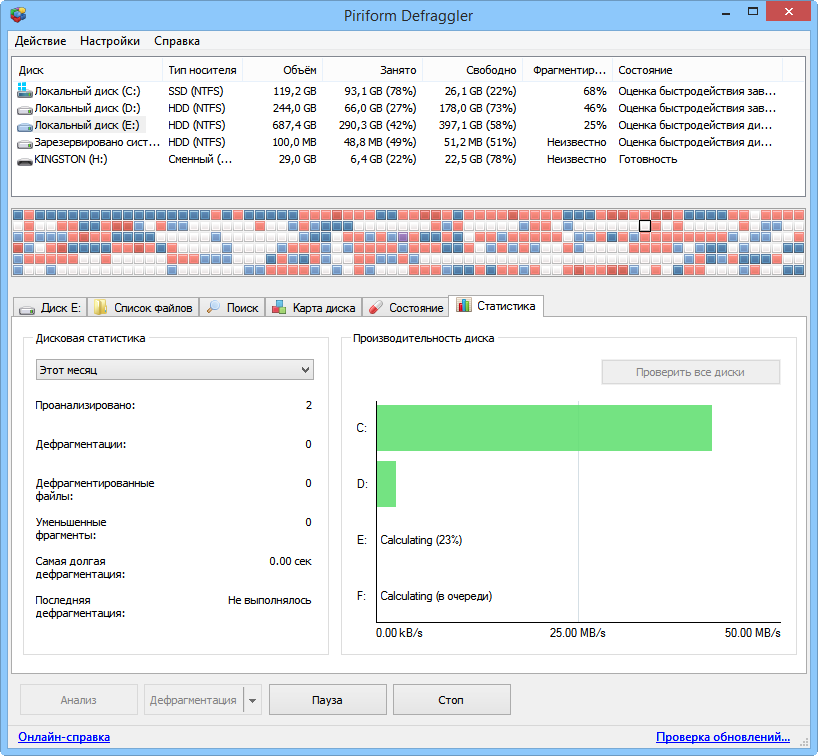Click the green performance bar for drive C:
818x756 pixels.
(x=544, y=428)
